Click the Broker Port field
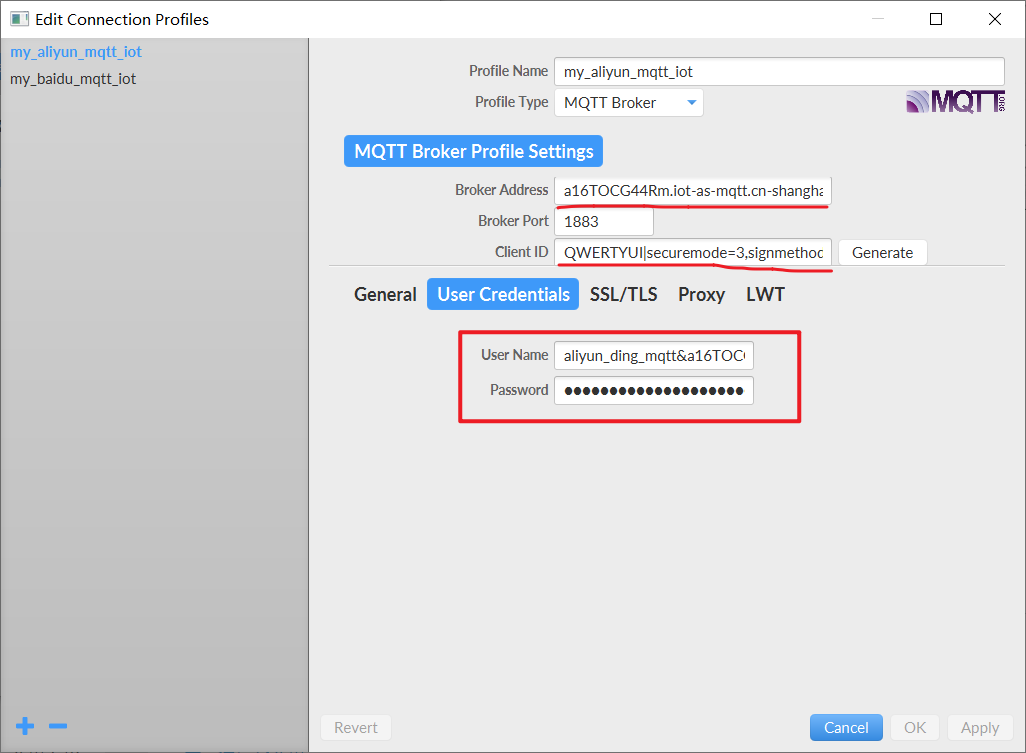1026x753 pixels. (604, 221)
